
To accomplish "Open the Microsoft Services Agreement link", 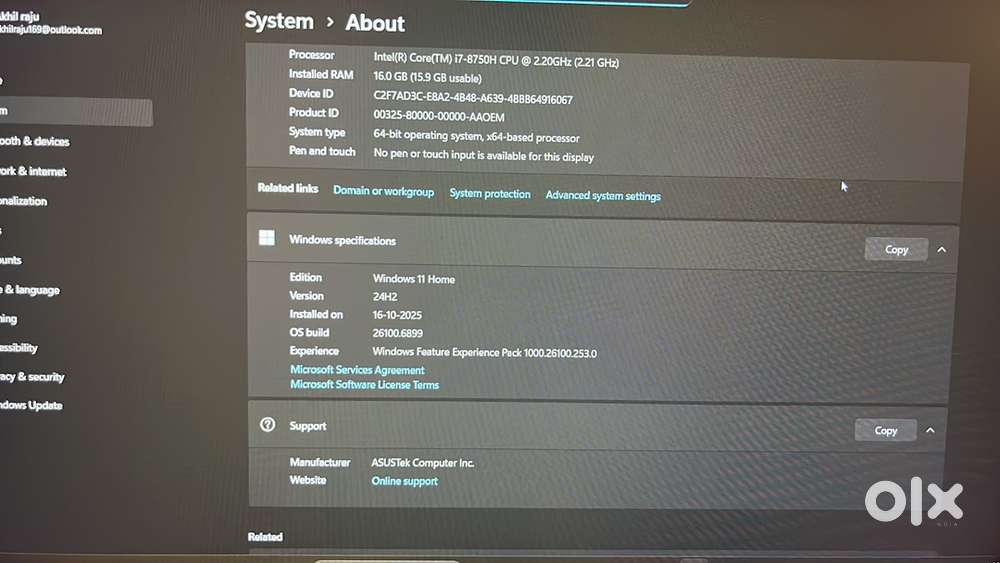I will 357,370.
